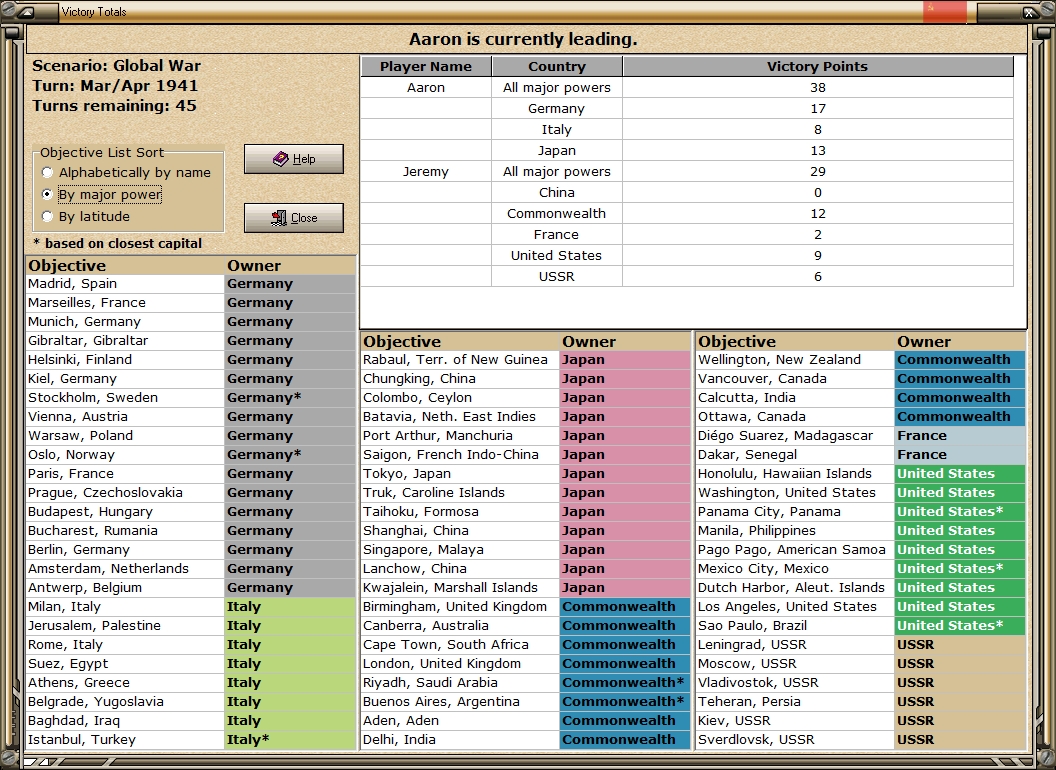
Task: Click the Commonwealth* owner cell for Riyadh, Saudi Arabia
Action: tap(625, 682)
